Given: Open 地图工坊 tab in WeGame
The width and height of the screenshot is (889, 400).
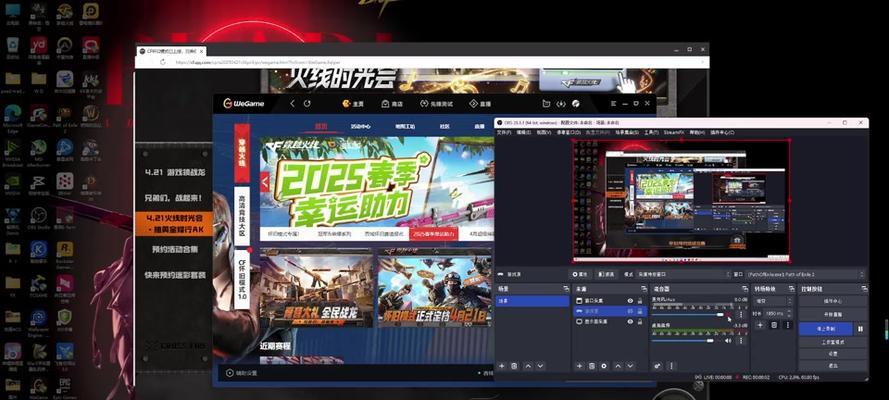Looking at the screenshot, I should tap(405, 126).
